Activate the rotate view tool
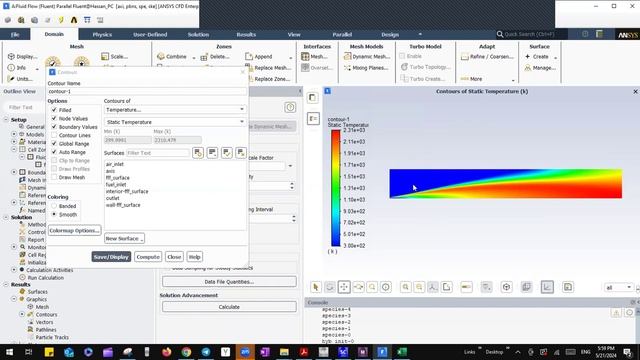The image size is (640, 360). pos(330,287)
